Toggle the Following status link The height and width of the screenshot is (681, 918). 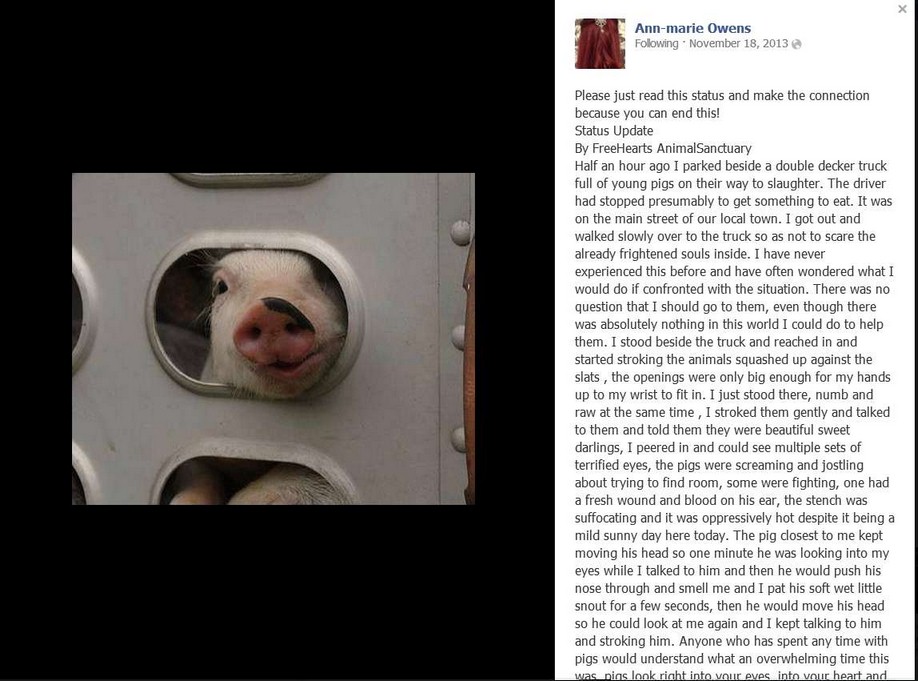pyautogui.click(x=656, y=43)
